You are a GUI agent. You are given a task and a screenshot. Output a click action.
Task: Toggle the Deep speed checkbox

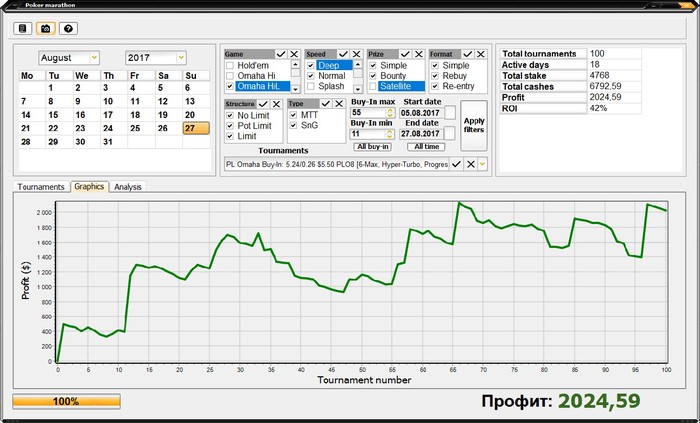click(x=311, y=65)
